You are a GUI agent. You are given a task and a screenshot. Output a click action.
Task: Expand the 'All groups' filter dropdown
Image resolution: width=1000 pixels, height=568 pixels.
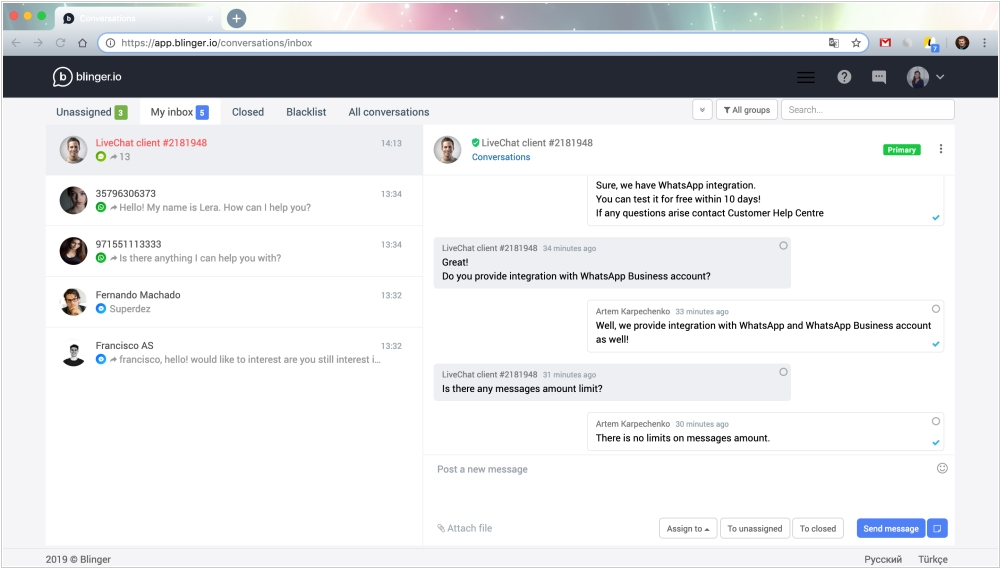point(746,110)
